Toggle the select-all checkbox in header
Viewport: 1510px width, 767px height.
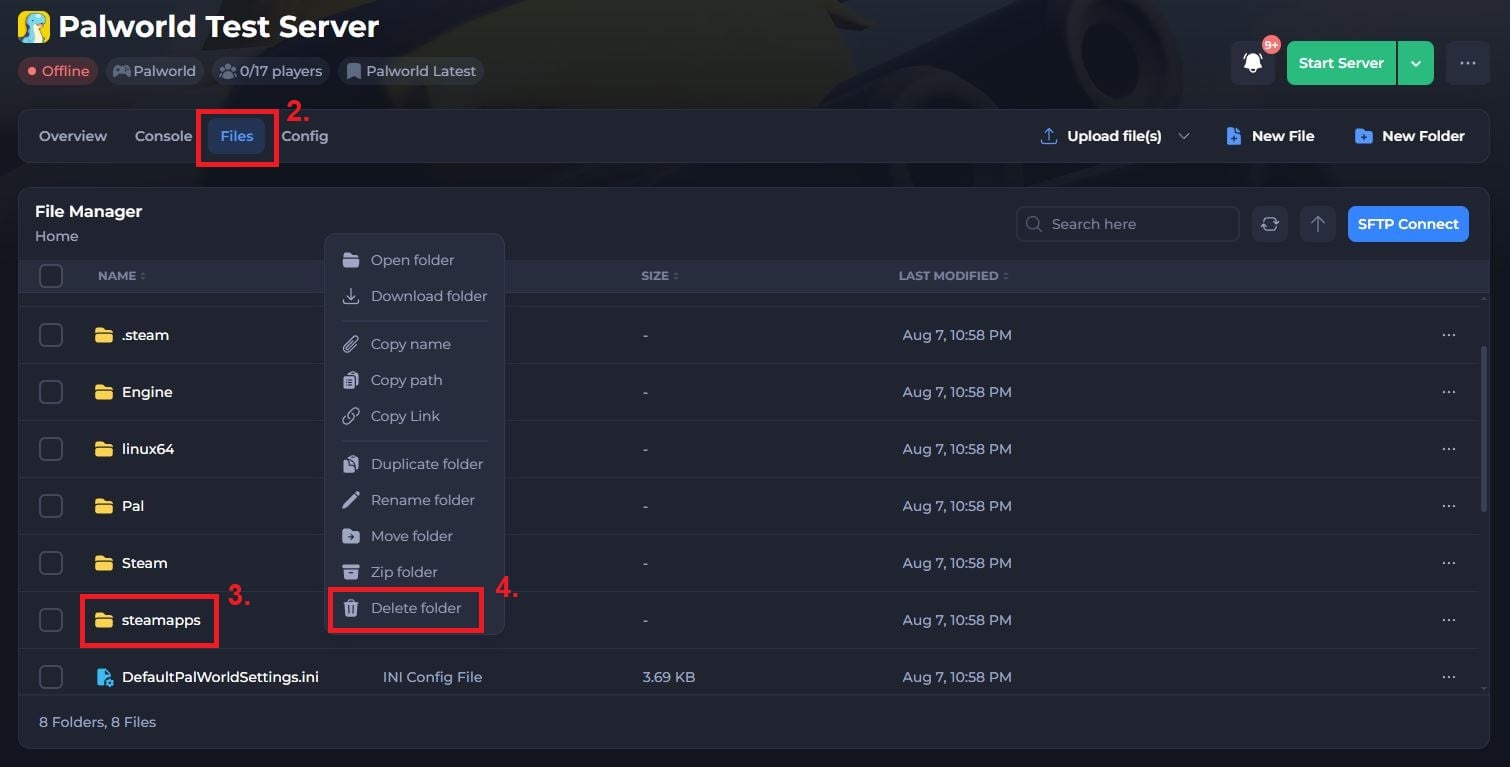[51, 276]
